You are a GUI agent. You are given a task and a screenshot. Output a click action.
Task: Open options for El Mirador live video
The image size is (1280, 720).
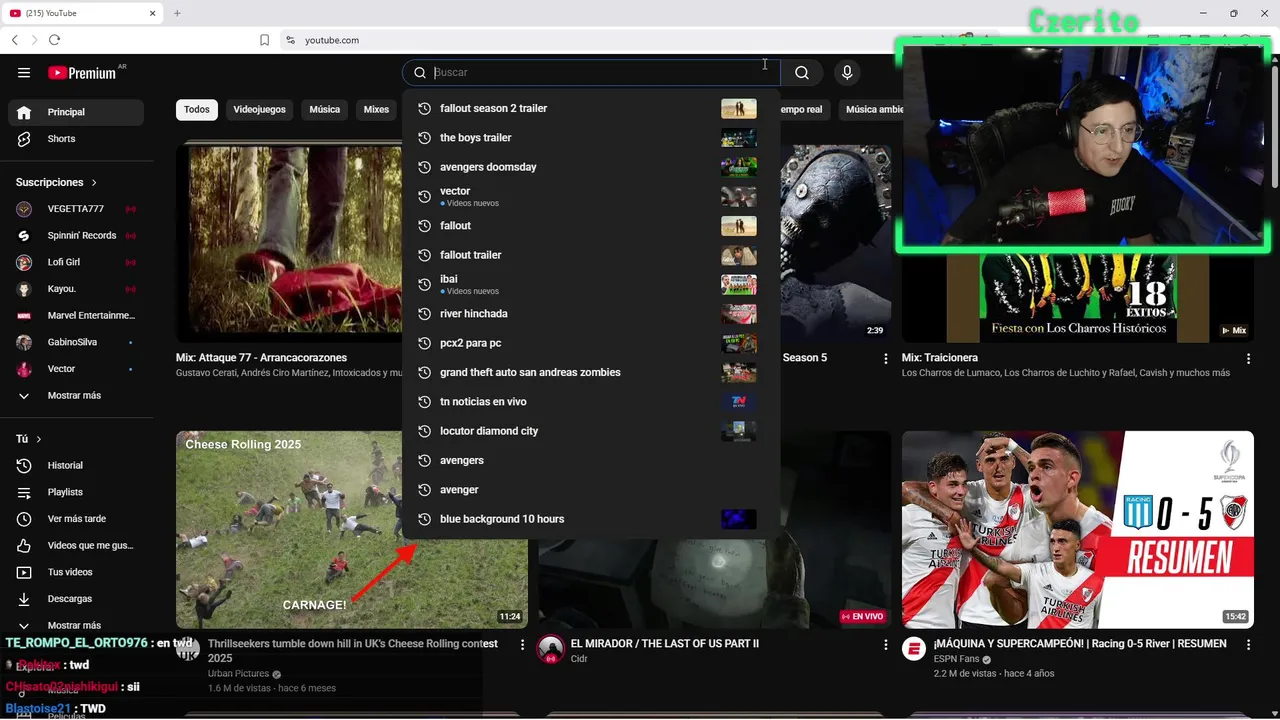pos(885,645)
